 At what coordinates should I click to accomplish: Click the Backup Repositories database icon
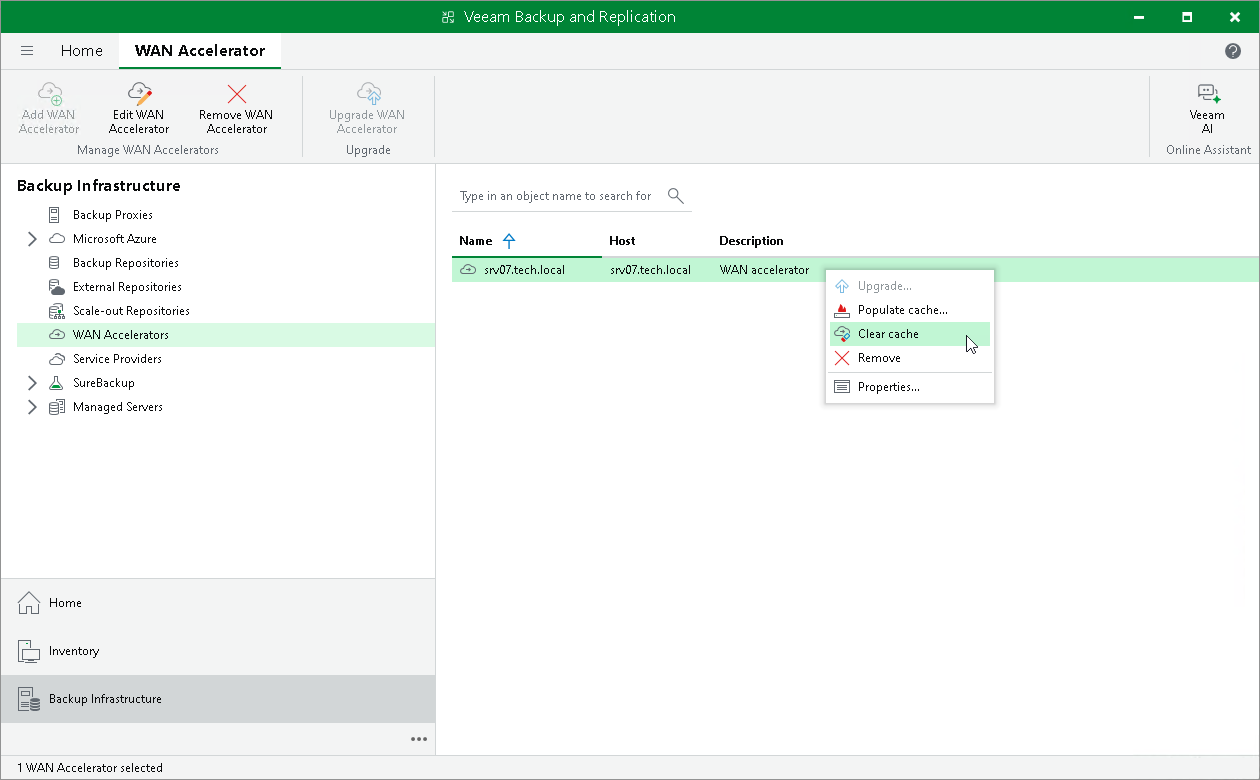point(55,263)
